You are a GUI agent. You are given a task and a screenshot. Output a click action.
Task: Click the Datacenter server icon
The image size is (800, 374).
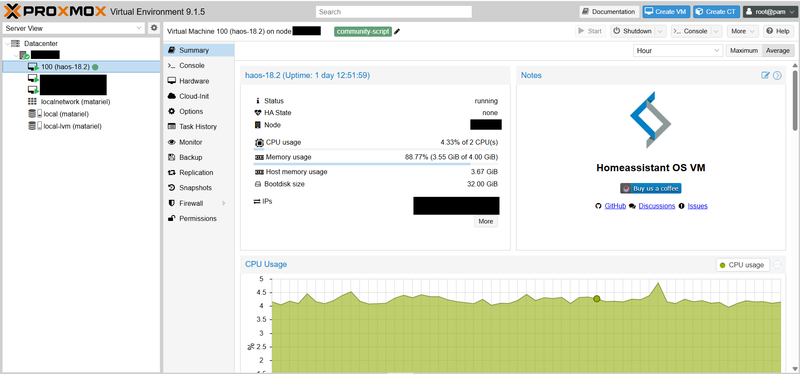pos(15,44)
